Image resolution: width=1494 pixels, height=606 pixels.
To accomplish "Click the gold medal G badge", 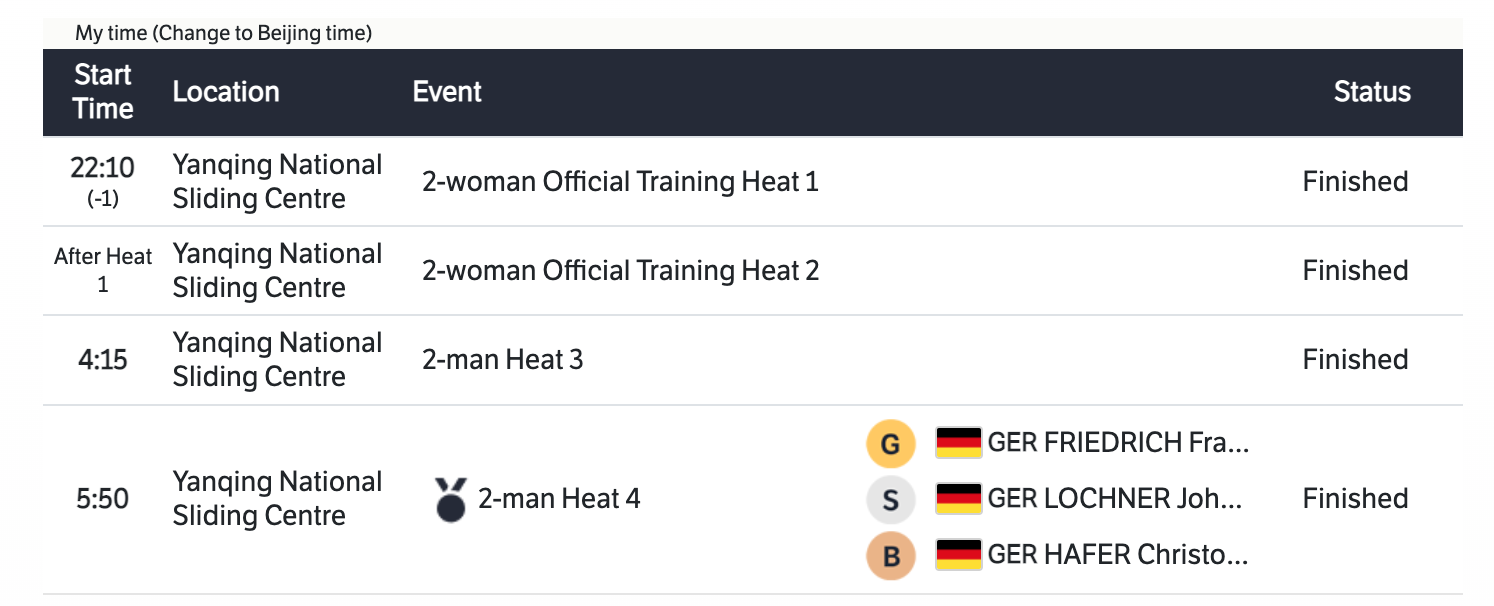I will 891,443.
